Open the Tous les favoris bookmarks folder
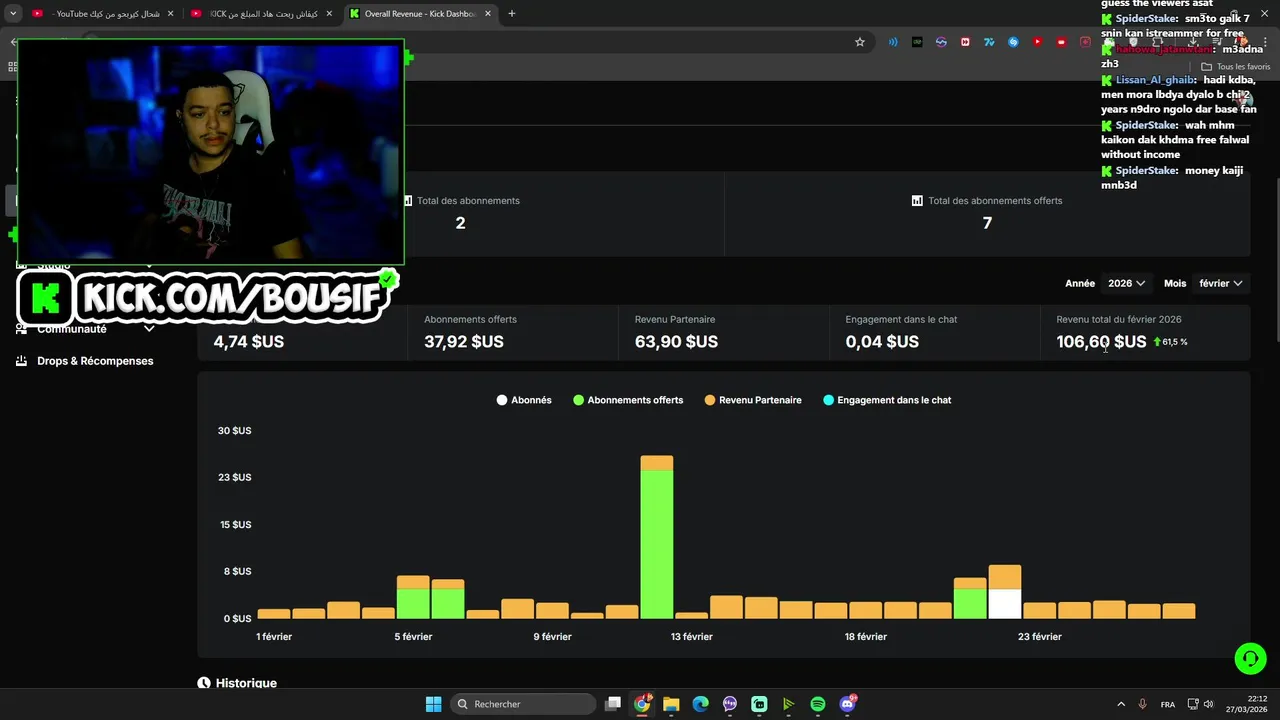 click(x=1235, y=67)
